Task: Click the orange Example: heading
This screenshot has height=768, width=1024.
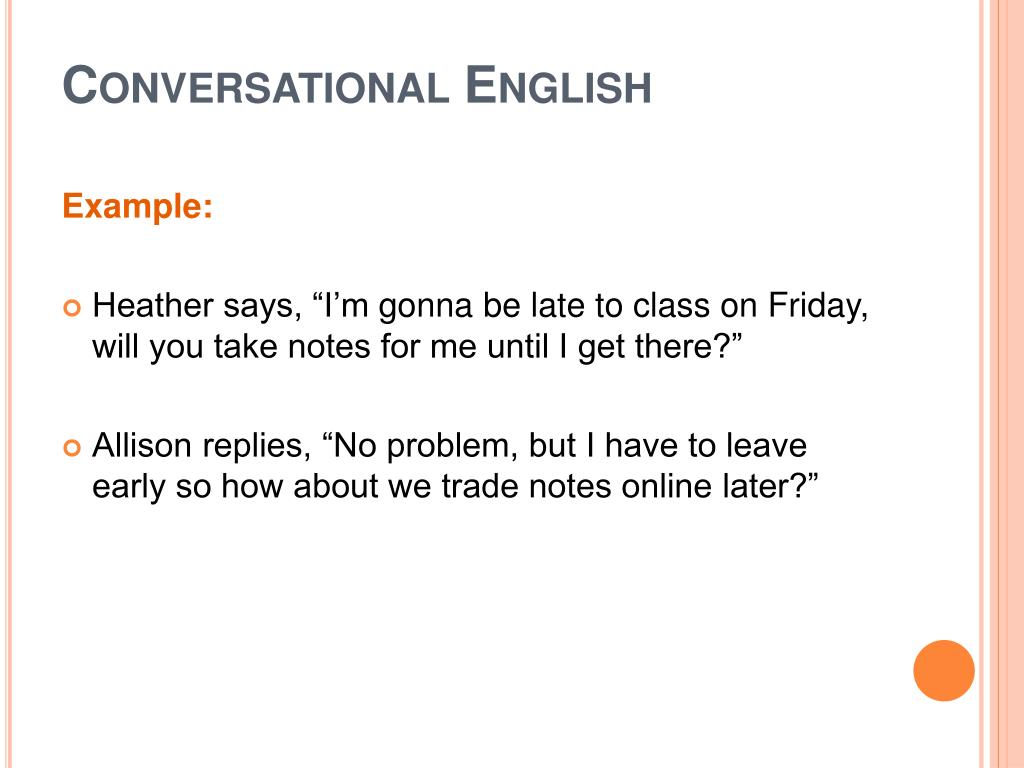Action: tap(138, 206)
